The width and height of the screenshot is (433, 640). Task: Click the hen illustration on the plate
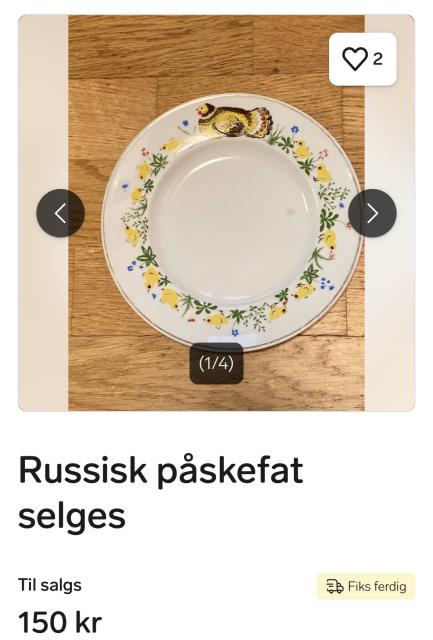(x=234, y=119)
